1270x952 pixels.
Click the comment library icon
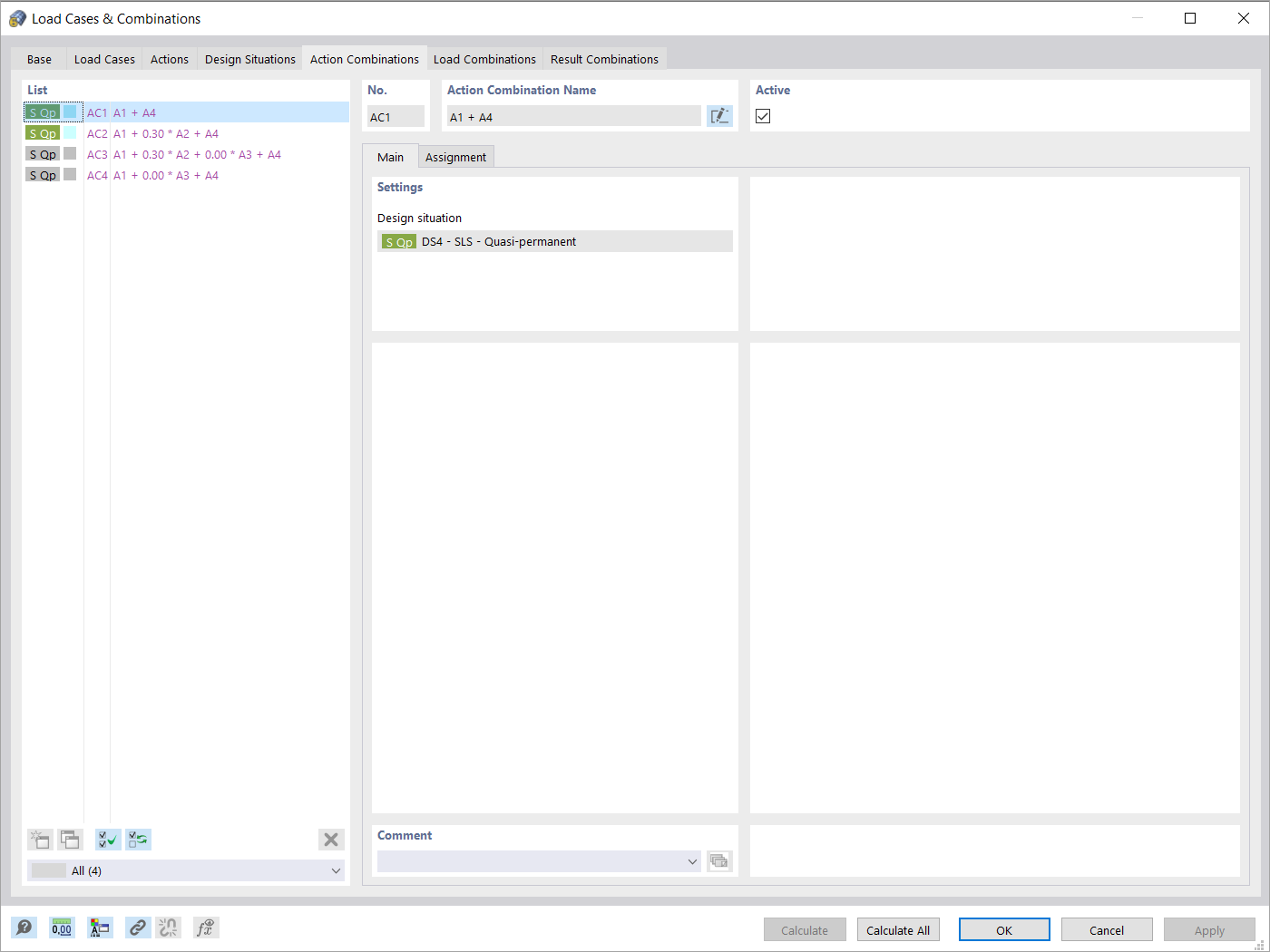point(719,861)
